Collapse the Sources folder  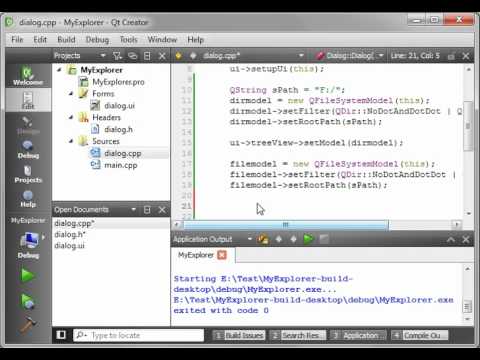tap(71, 141)
